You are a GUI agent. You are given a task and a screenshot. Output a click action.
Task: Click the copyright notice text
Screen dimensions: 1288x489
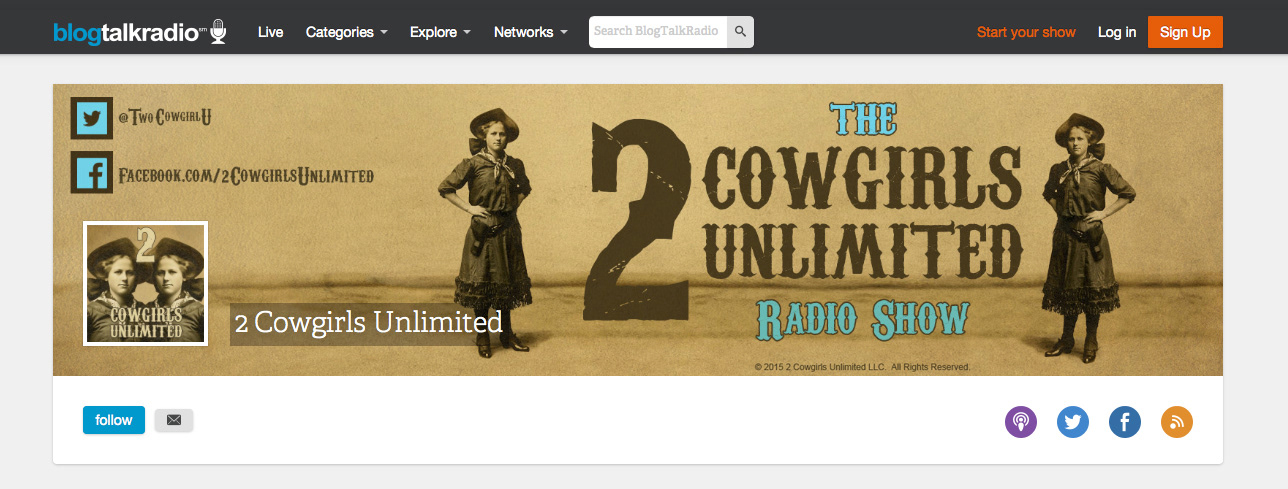862,367
